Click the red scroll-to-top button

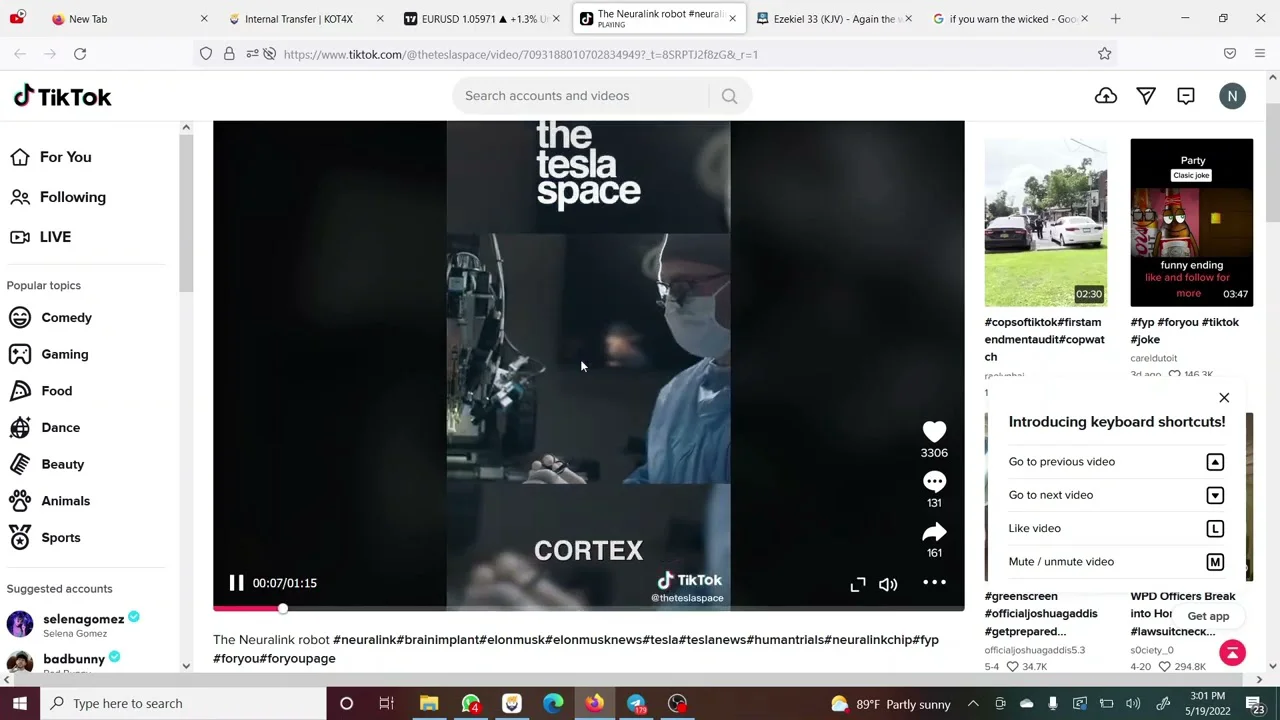(x=1232, y=652)
